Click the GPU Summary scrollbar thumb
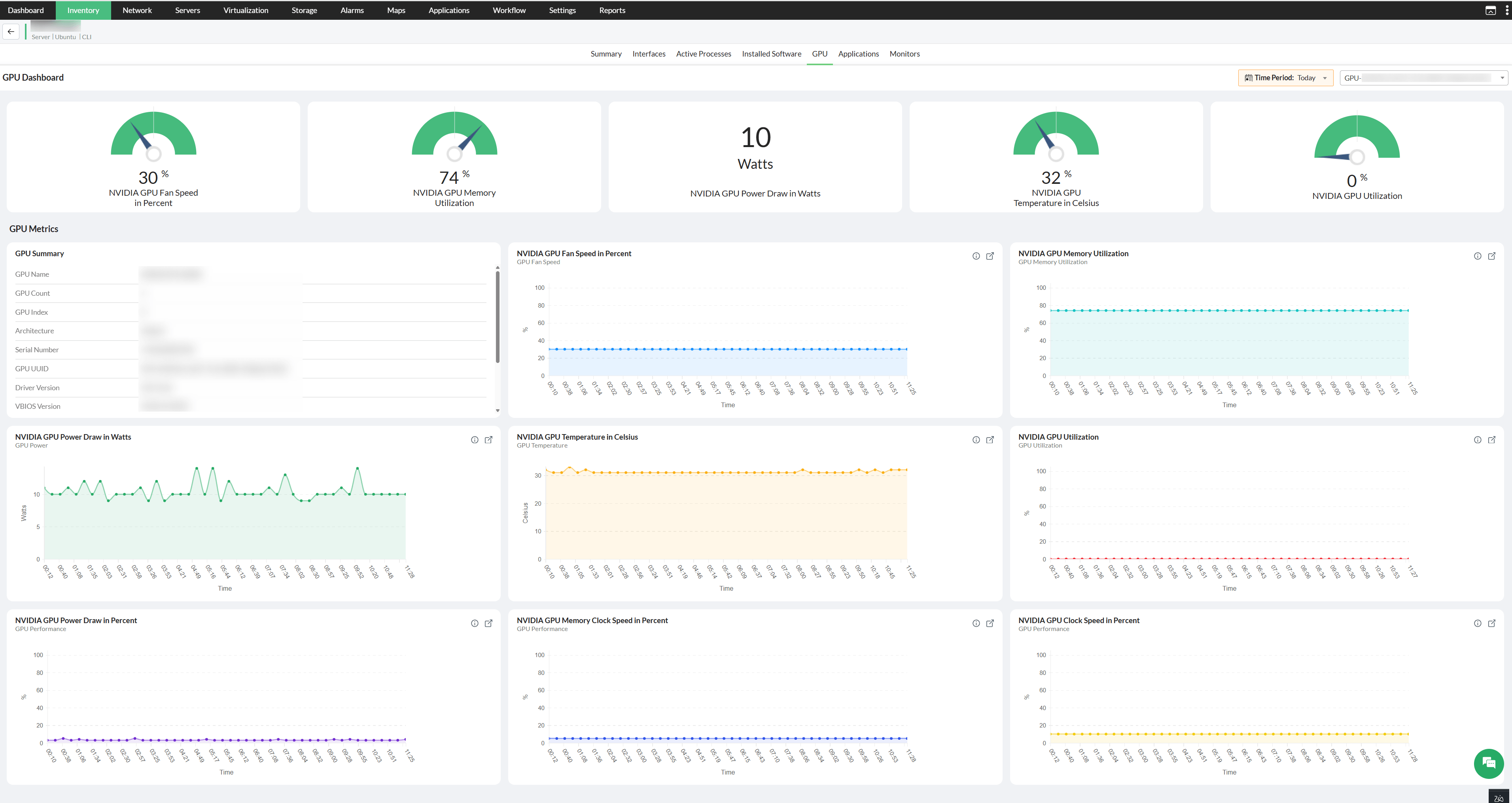1512x803 pixels. 497,317
